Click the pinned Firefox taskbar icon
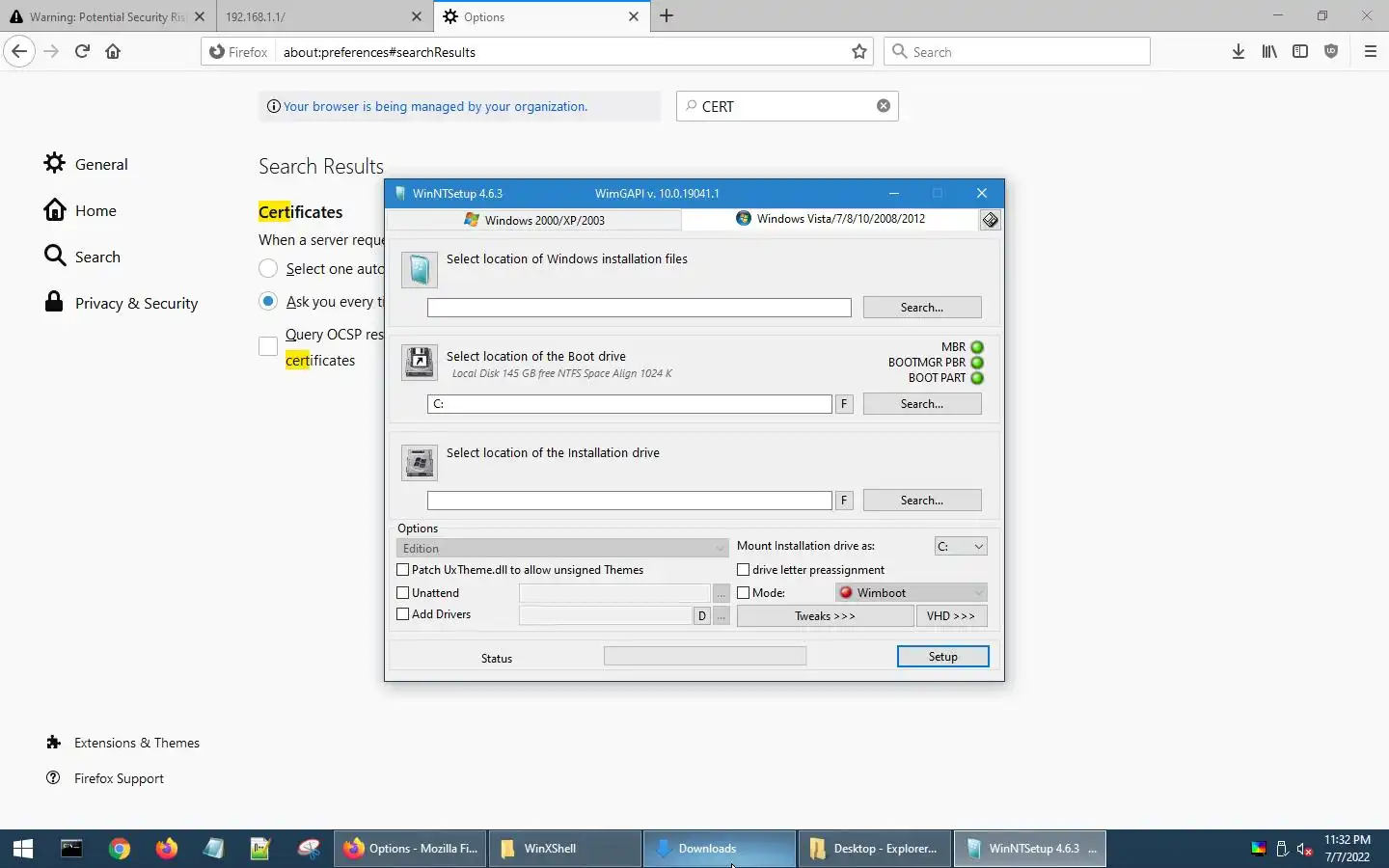 [167, 849]
